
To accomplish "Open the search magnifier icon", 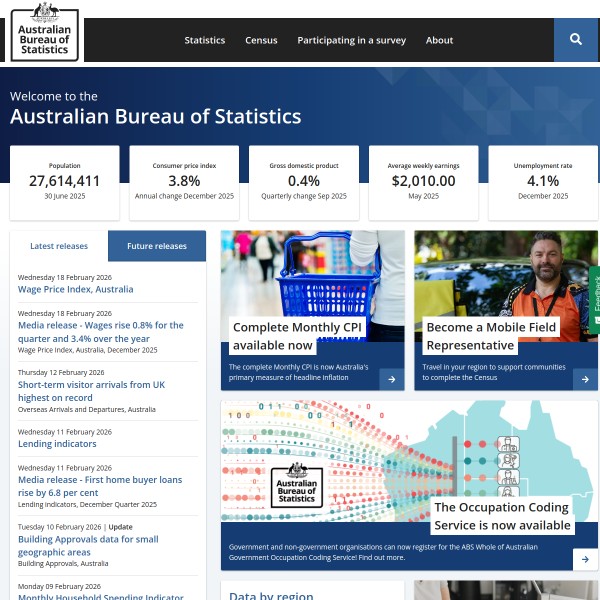I will click(x=576, y=40).
